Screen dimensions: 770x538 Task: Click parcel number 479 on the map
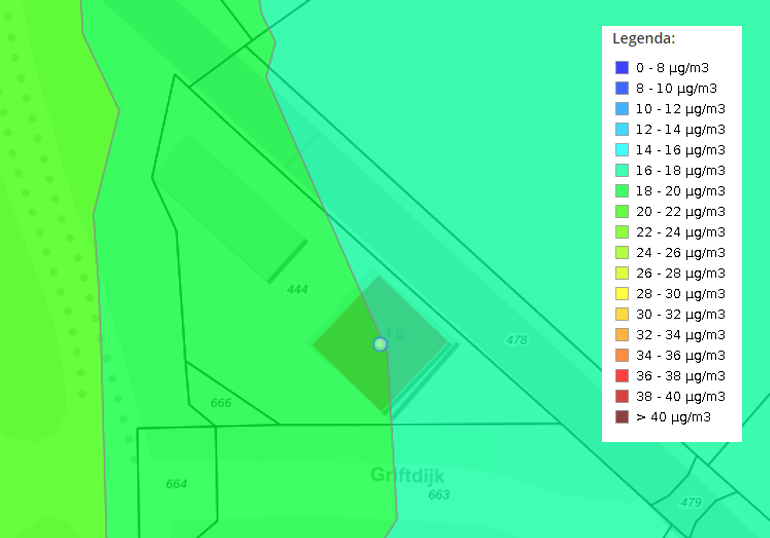coord(691,503)
